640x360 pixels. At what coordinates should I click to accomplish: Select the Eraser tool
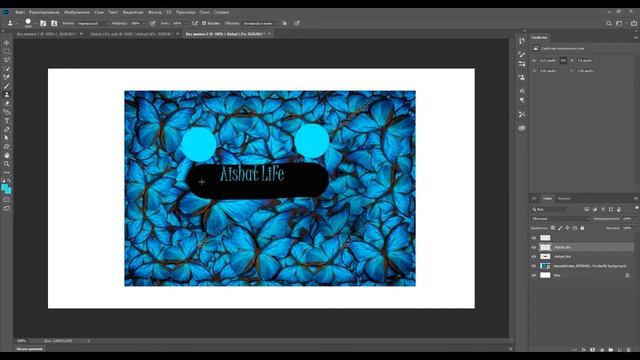click(x=7, y=103)
